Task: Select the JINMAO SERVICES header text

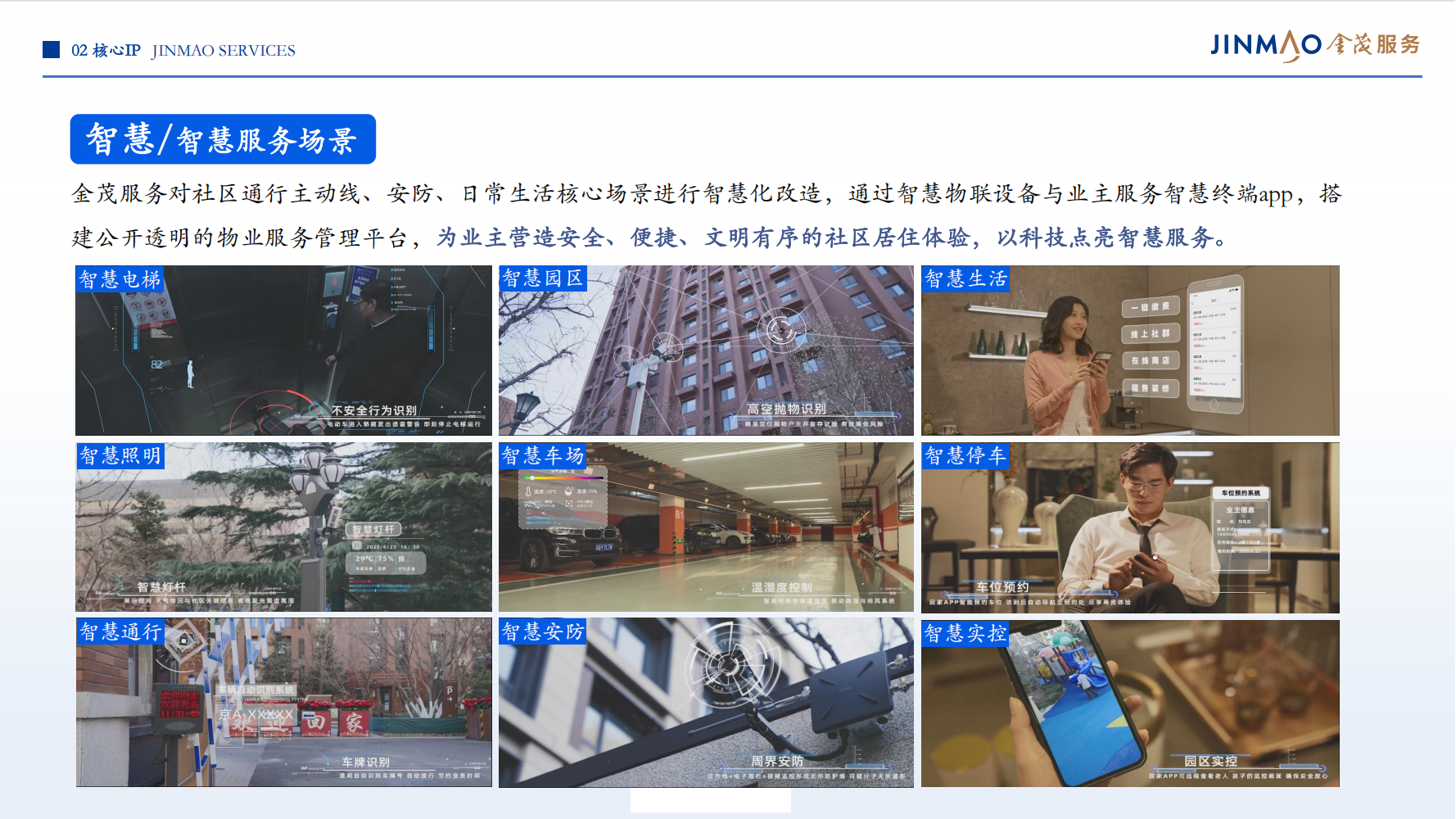Action: (x=224, y=51)
